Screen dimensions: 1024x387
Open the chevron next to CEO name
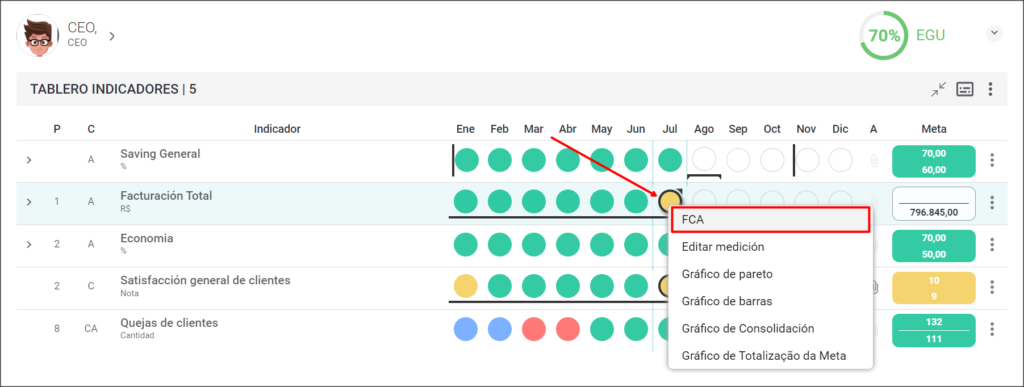(112, 36)
